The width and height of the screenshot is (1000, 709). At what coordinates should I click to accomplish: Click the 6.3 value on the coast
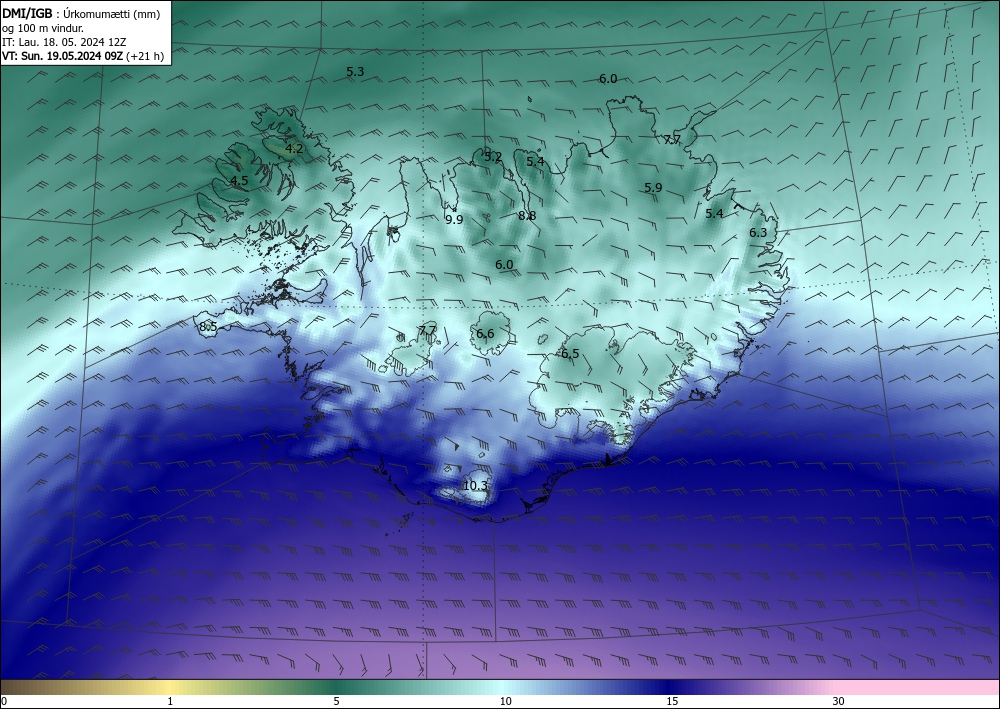tap(758, 233)
